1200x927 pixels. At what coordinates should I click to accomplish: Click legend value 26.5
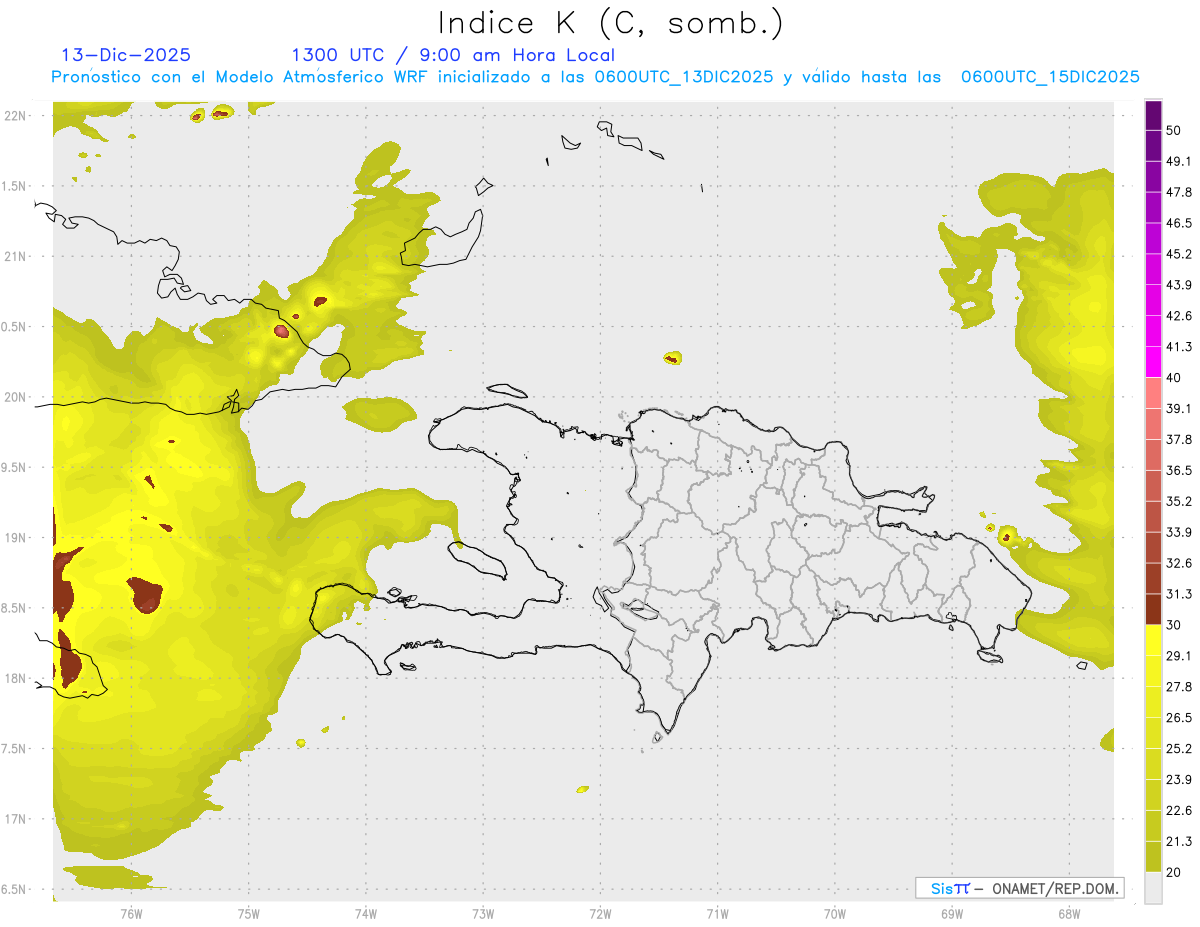coord(1179,718)
